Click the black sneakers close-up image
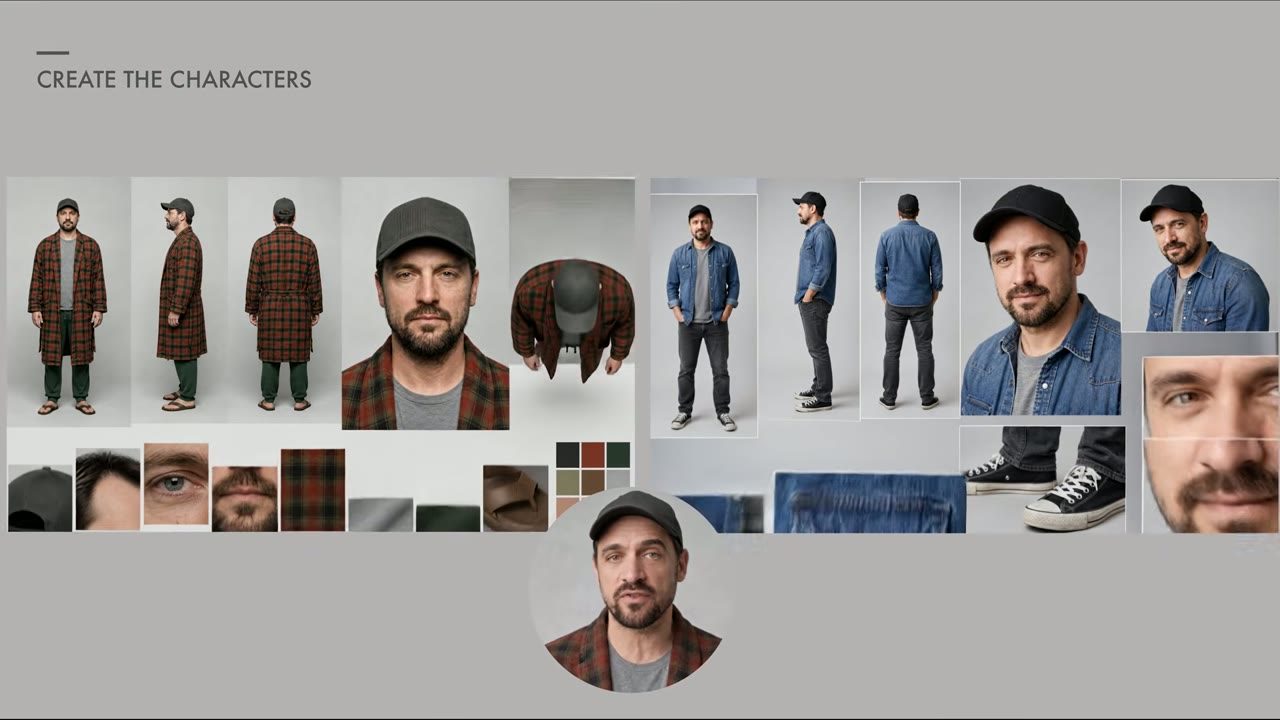This screenshot has height=720, width=1280. (1042, 480)
